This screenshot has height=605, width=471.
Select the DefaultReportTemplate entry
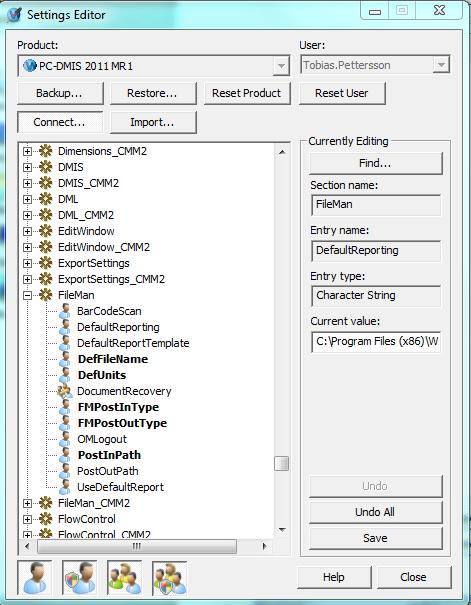tap(133, 343)
